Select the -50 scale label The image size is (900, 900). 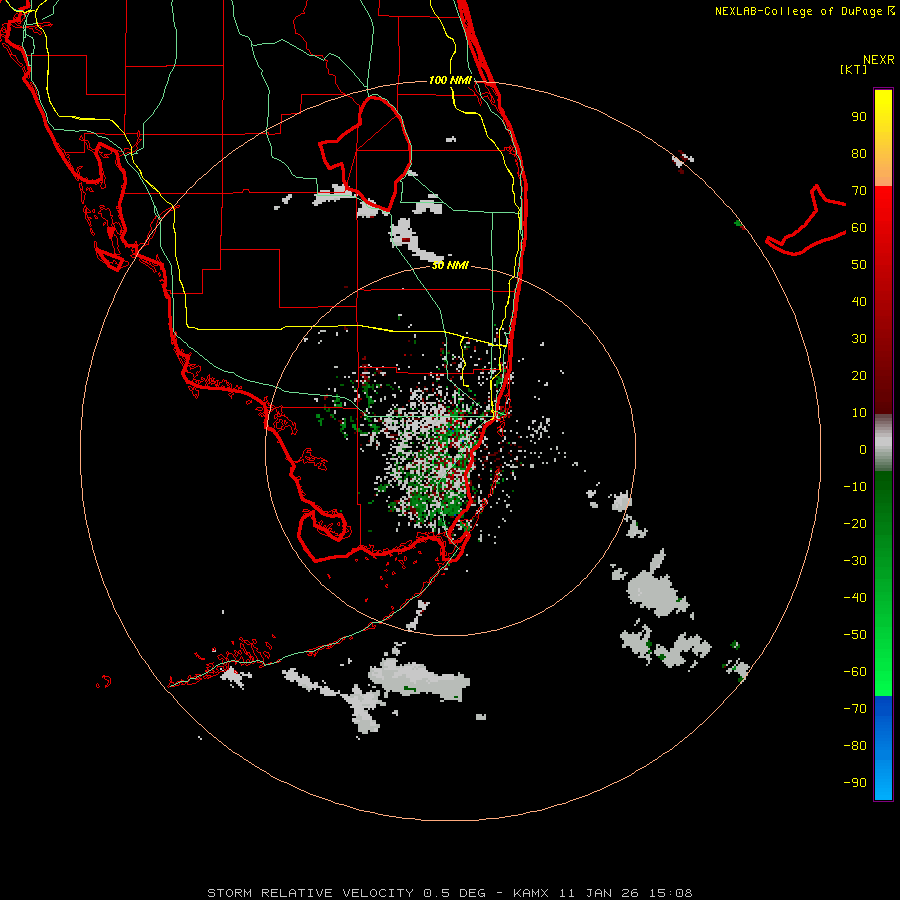tap(855, 635)
